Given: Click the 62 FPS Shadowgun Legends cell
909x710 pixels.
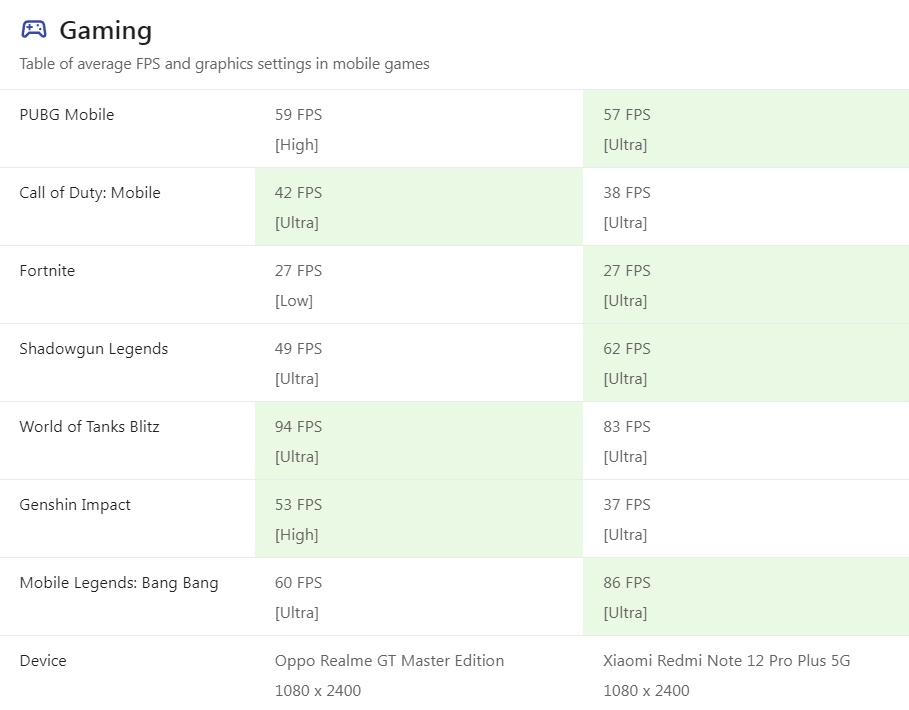Looking at the screenshot, I should [x=627, y=349].
